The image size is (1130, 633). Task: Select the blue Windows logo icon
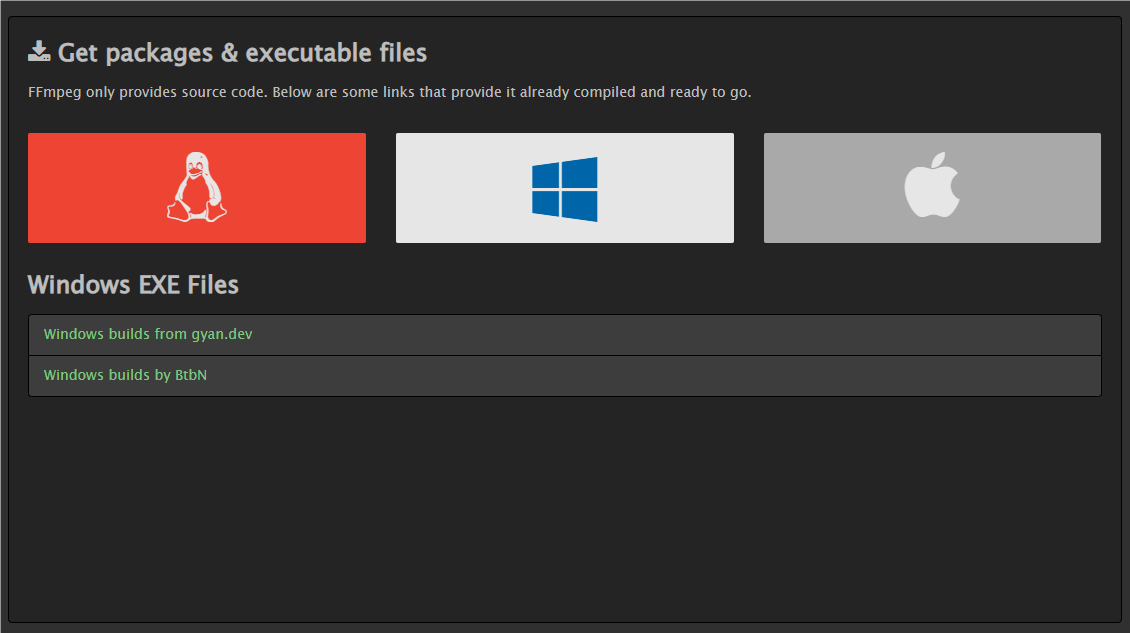point(564,188)
